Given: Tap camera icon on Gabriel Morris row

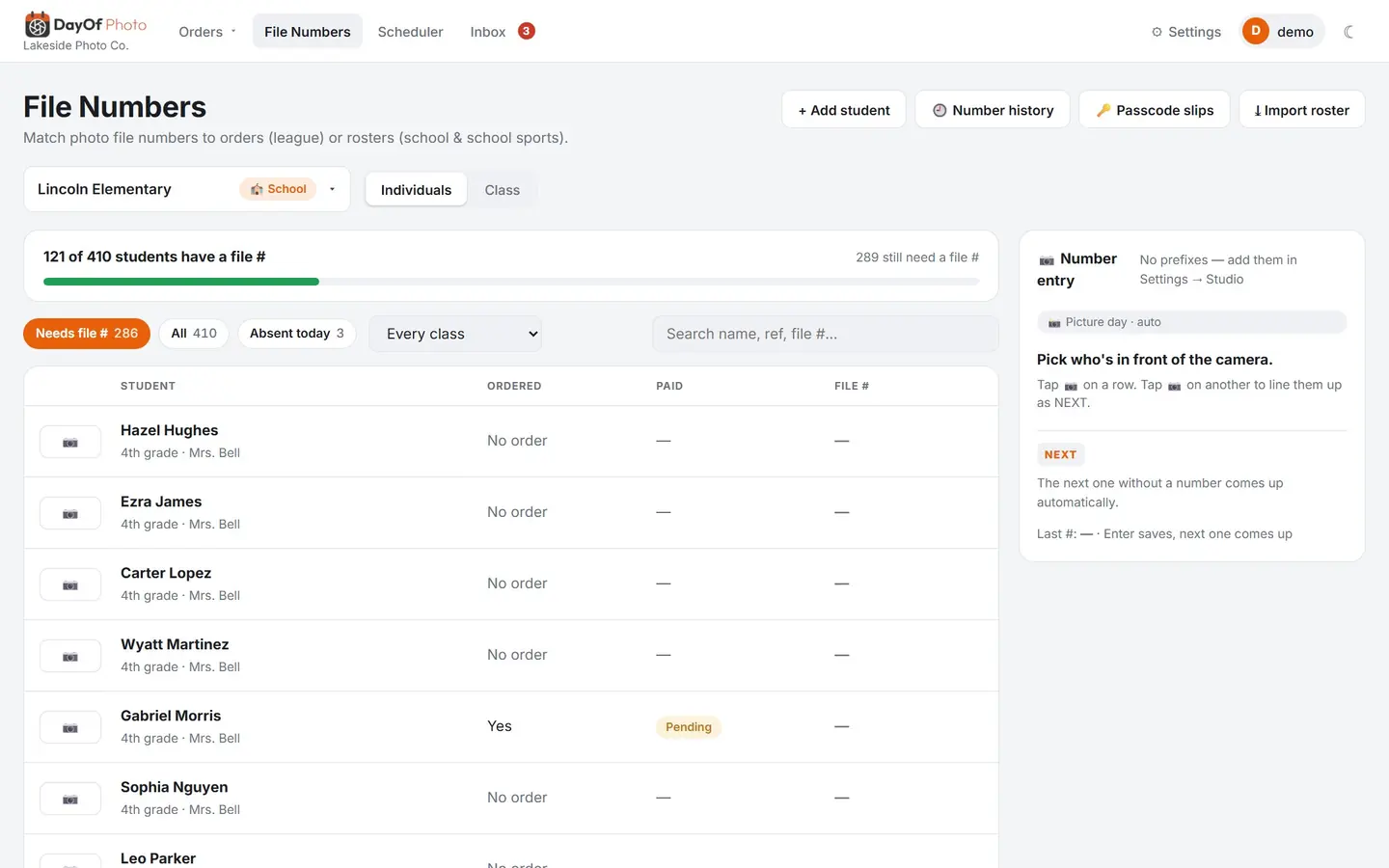Looking at the screenshot, I should pos(70,727).
